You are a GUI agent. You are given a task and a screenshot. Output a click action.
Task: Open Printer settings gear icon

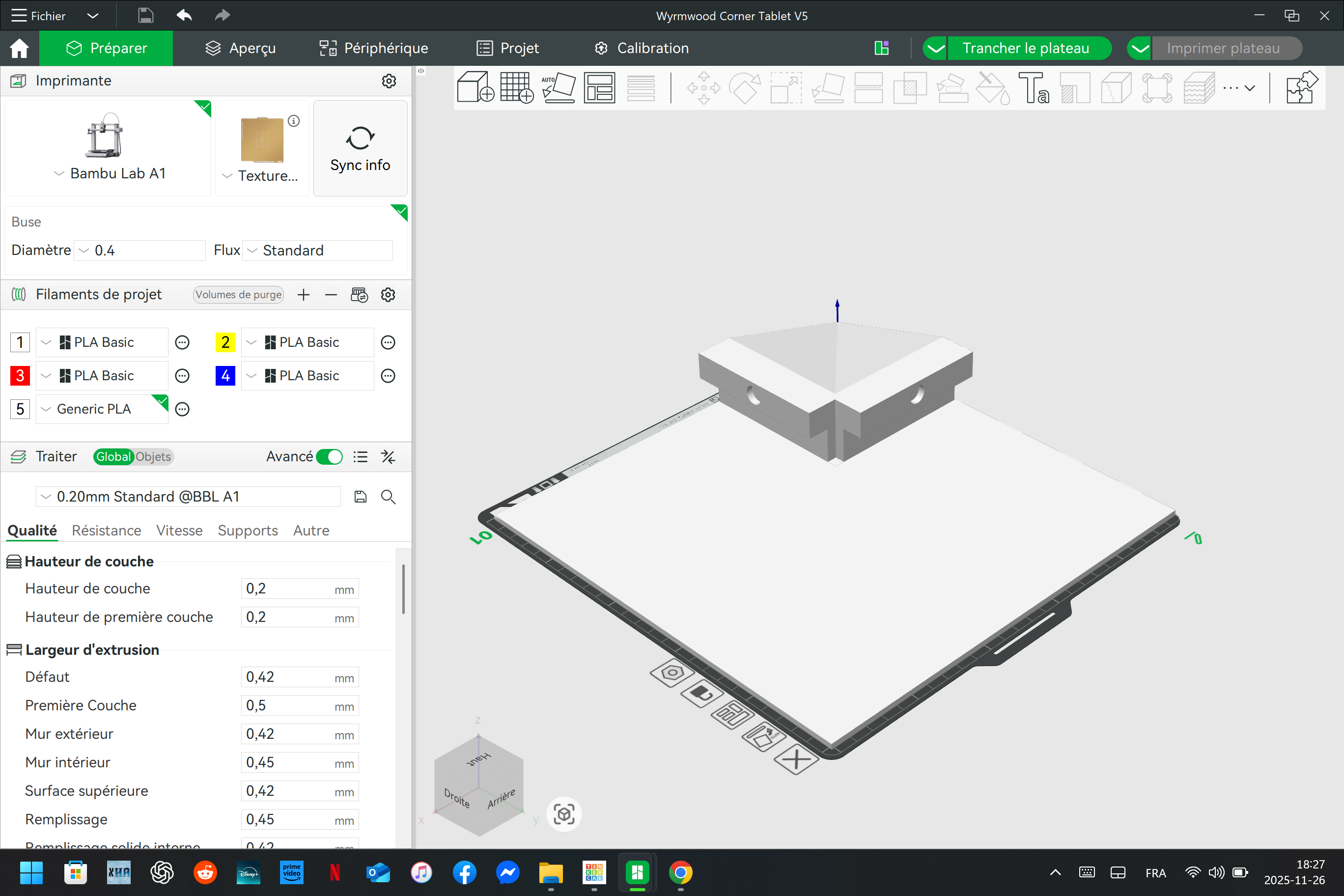click(389, 81)
